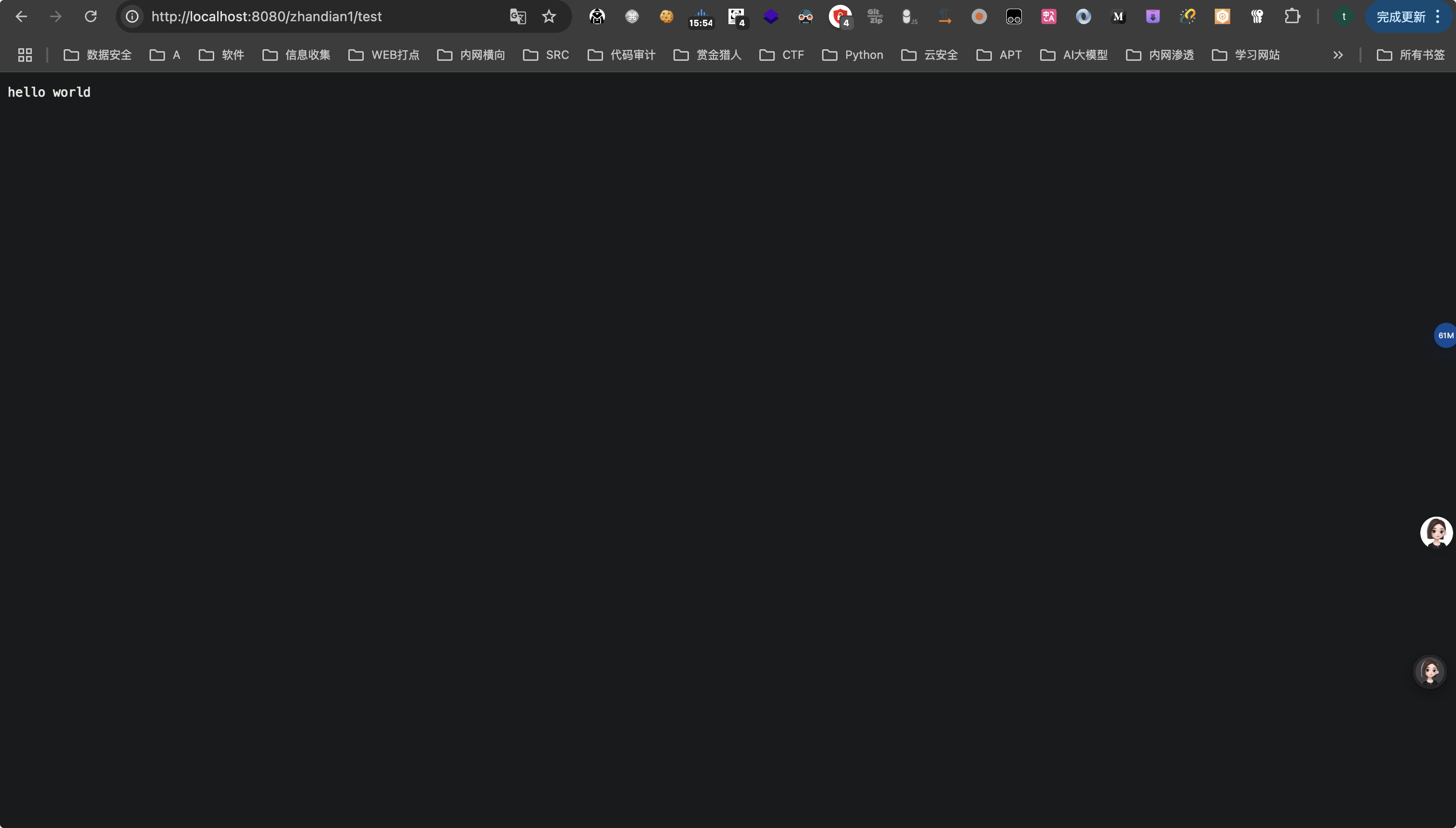Reload the current page
This screenshot has width=1456, height=828.
pos(91,16)
